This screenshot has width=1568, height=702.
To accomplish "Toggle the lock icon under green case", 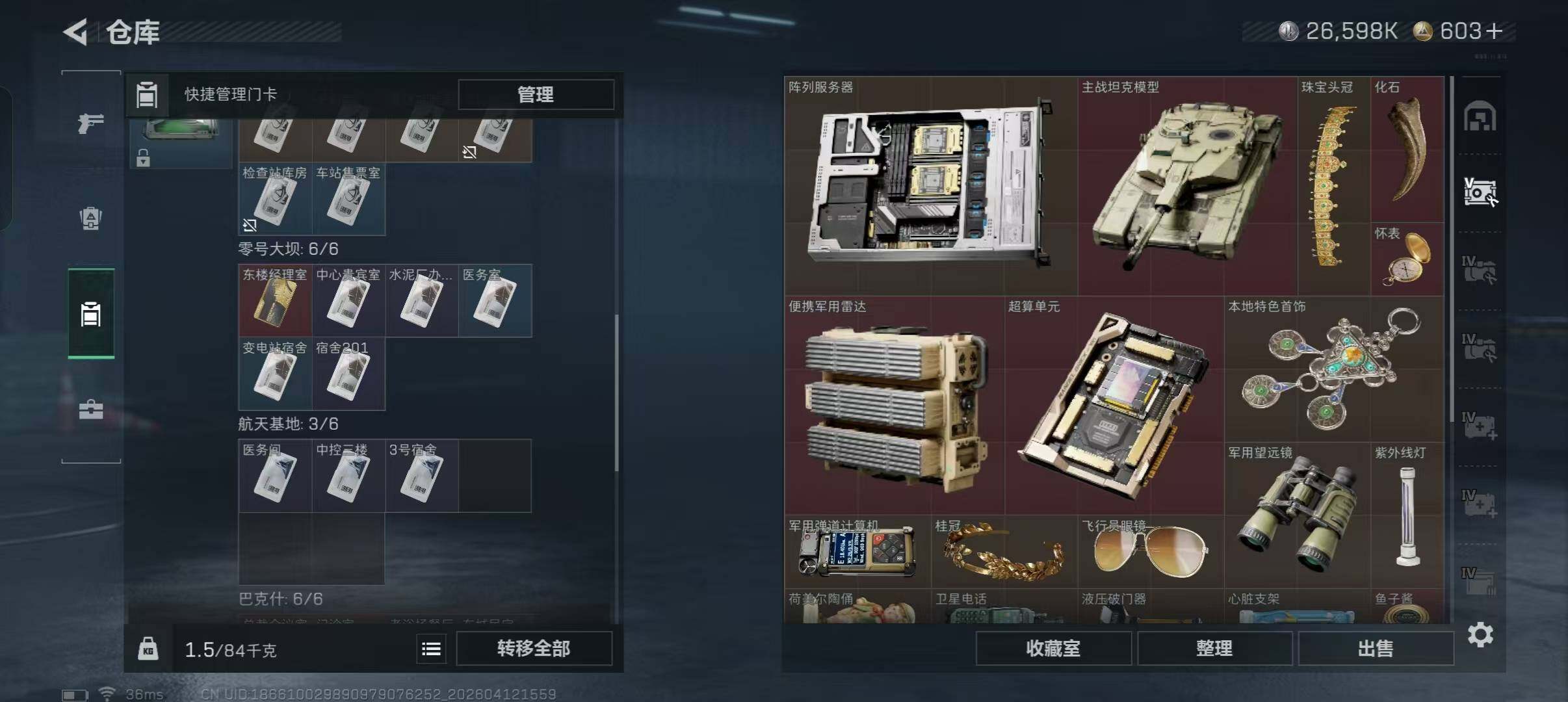I will tap(143, 158).
